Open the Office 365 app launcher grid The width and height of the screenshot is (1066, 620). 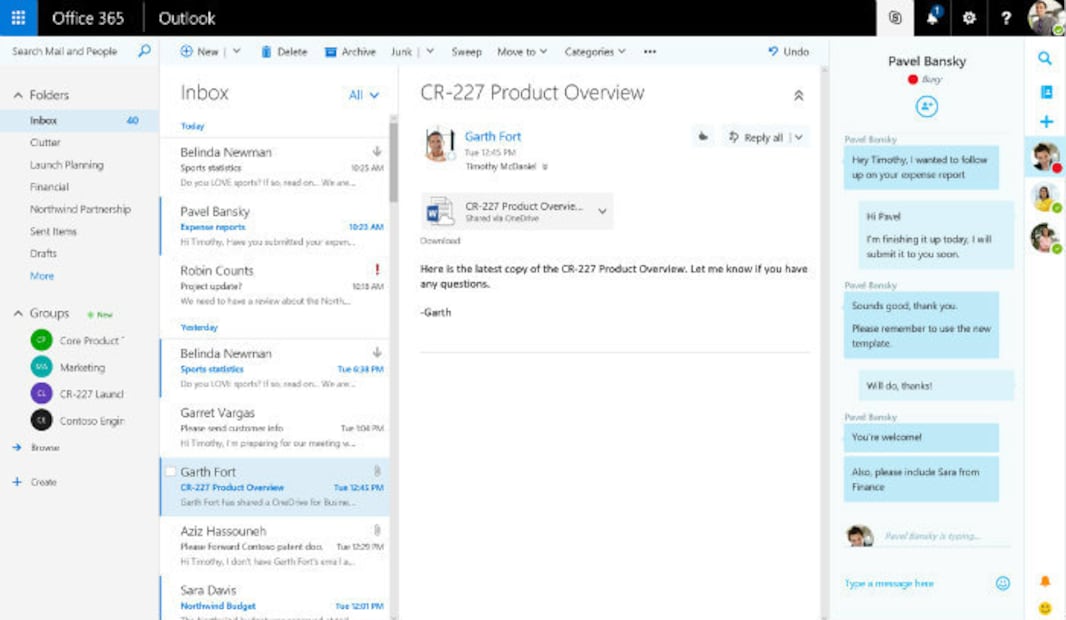click(18, 18)
